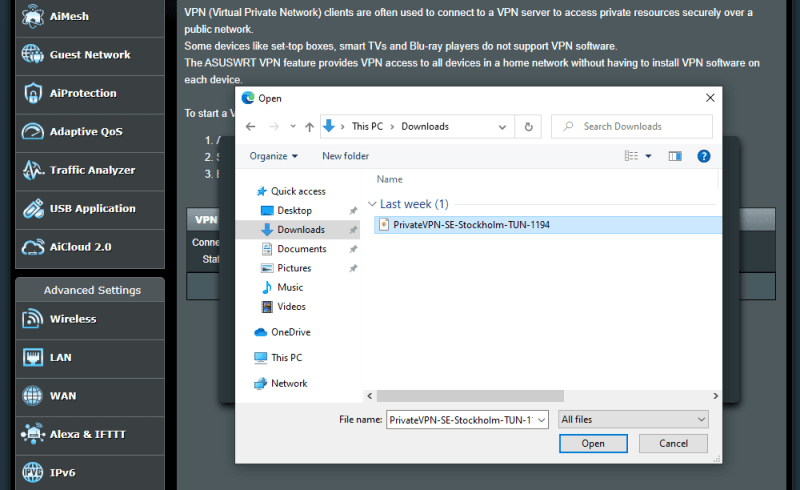This screenshot has height=490, width=800.
Task: Open the Organize dropdown menu
Action: 273,156
